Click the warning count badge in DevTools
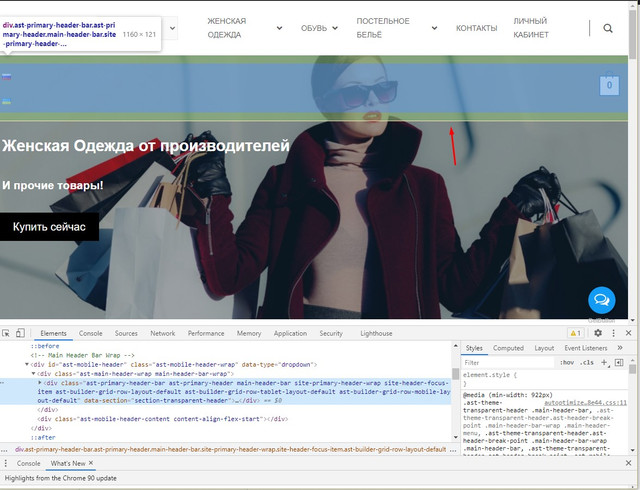This screenshot has width=640, height=490. coord(576,333)
